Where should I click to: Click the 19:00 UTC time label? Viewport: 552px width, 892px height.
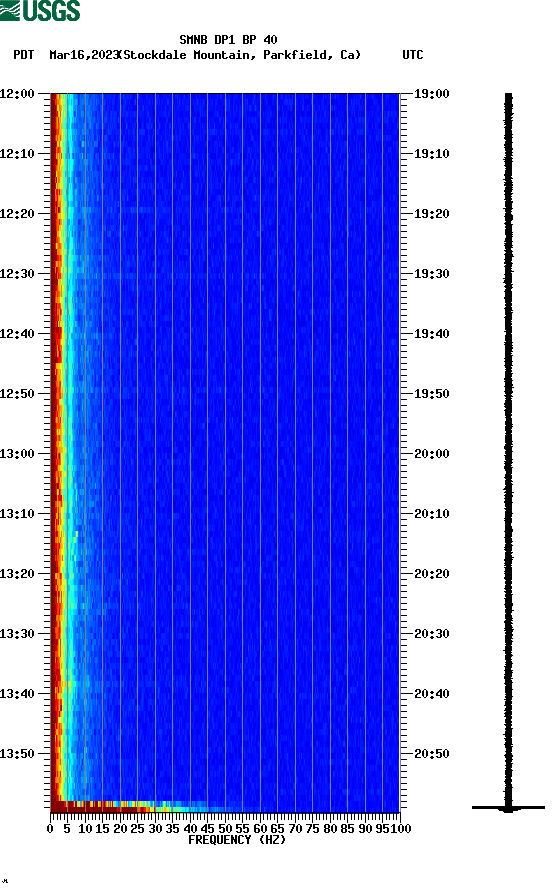pyautogui.click(x=431, y=94)
